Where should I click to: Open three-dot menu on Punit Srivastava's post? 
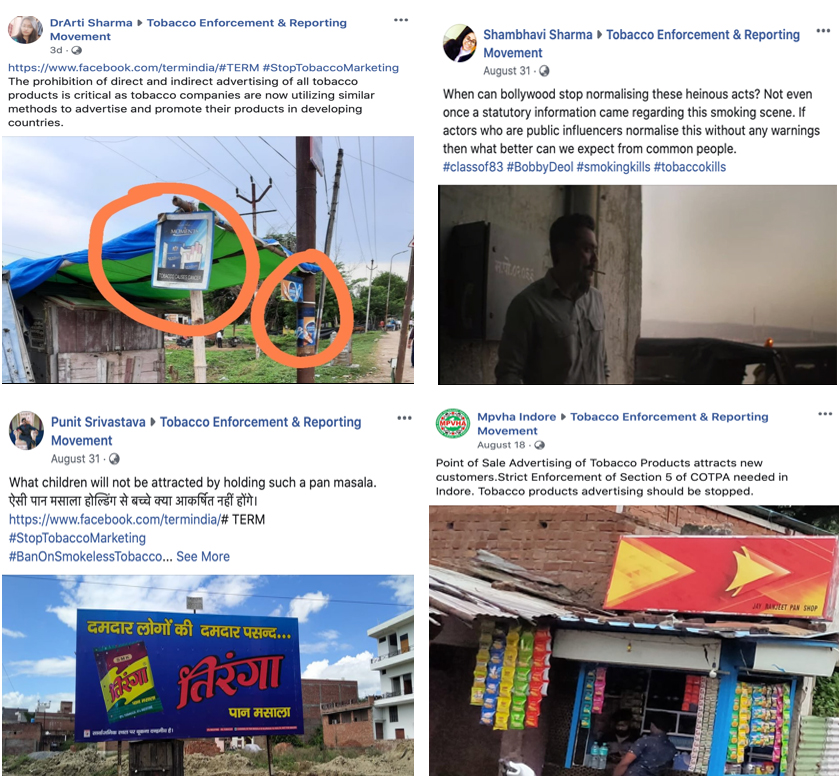(x=405, y=418)
